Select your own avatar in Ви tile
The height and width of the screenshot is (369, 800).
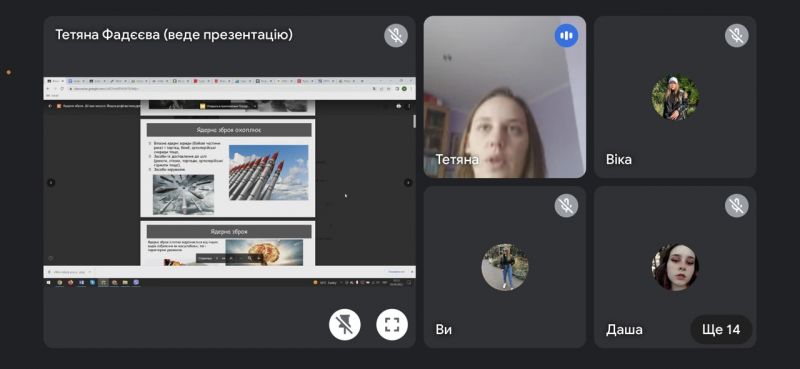pyautogui.click(x=505, y=267)
